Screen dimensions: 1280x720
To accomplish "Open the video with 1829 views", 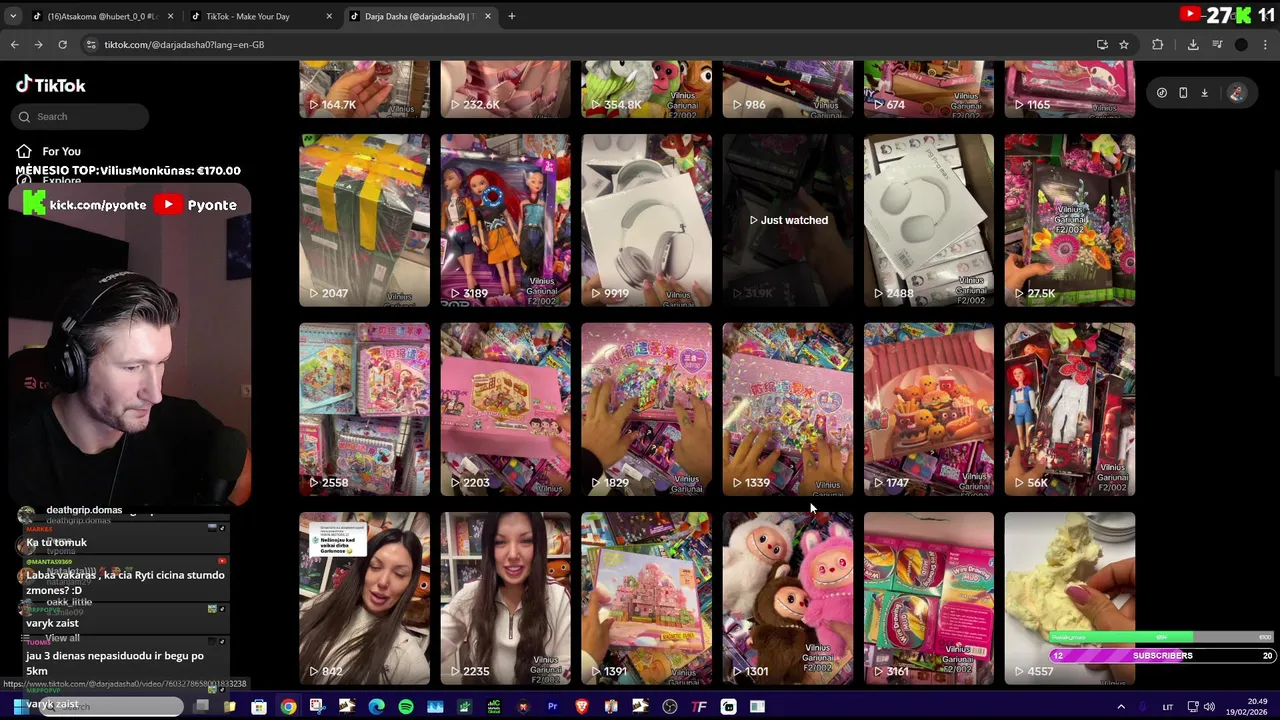I will pyautogui.click(x=646, y=409).
